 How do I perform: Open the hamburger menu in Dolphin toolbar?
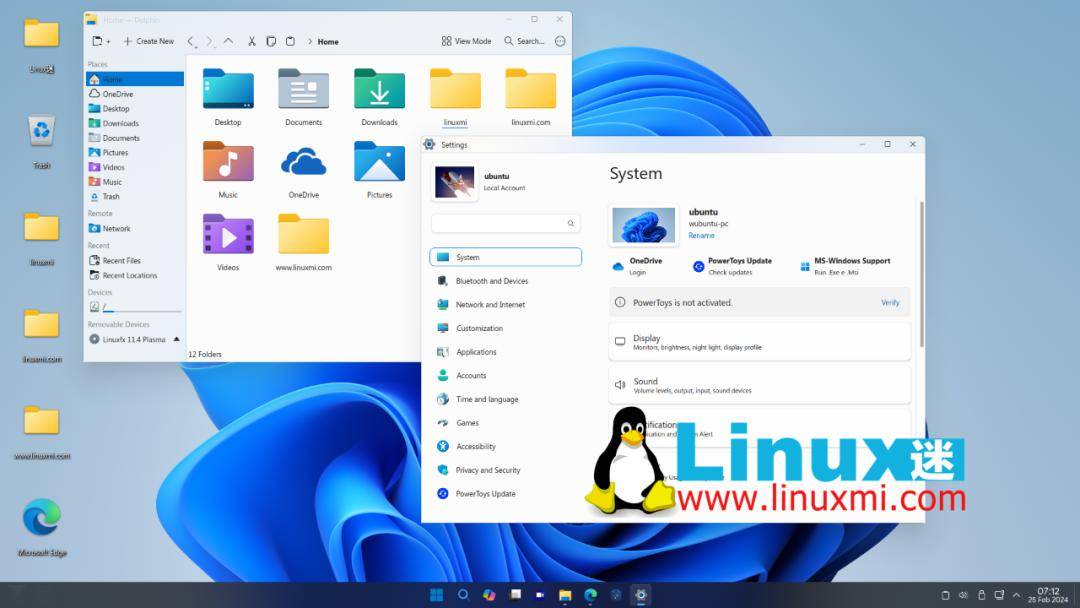(x=560, y=41)
